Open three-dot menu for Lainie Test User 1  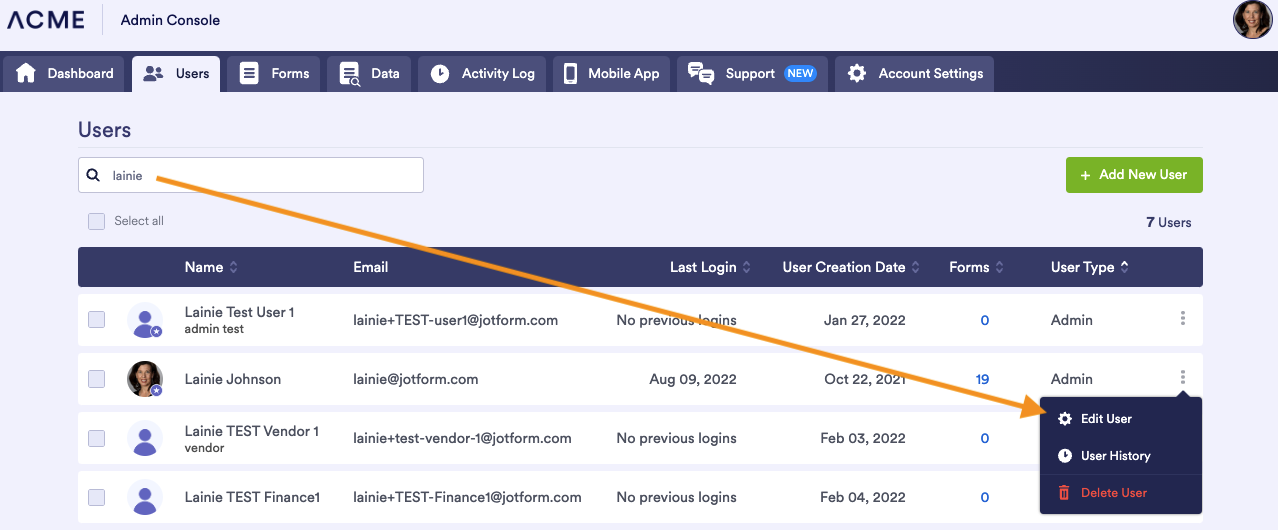point(1183,319)
